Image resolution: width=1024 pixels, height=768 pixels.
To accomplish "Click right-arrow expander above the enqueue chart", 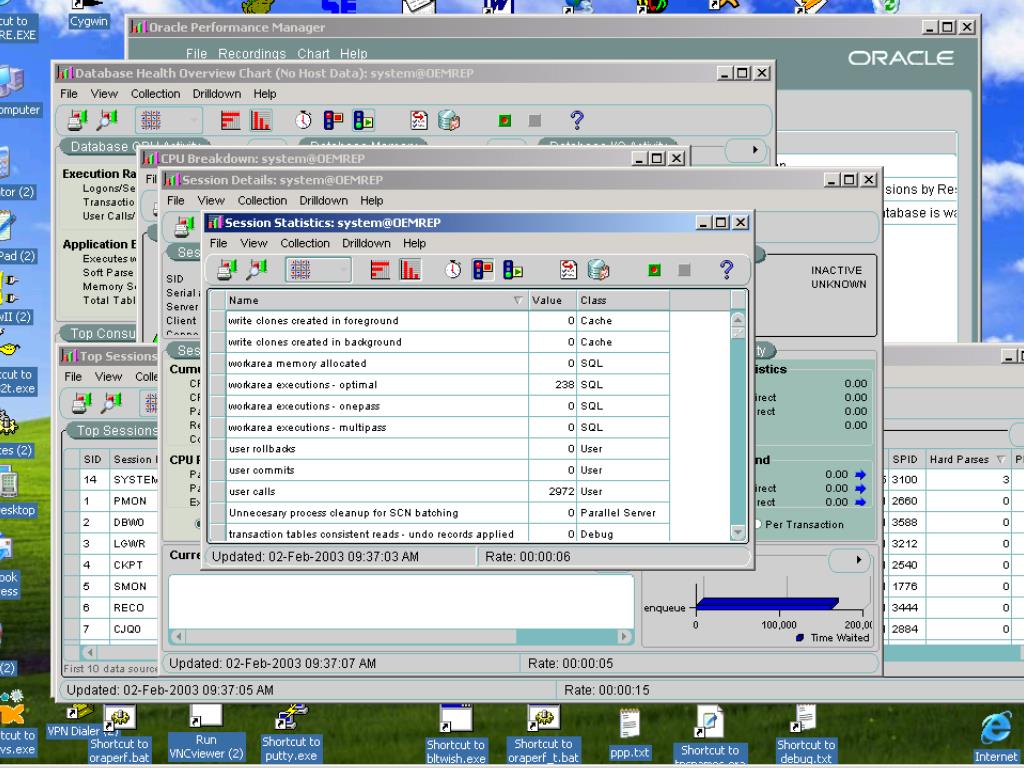I will 858,560.
